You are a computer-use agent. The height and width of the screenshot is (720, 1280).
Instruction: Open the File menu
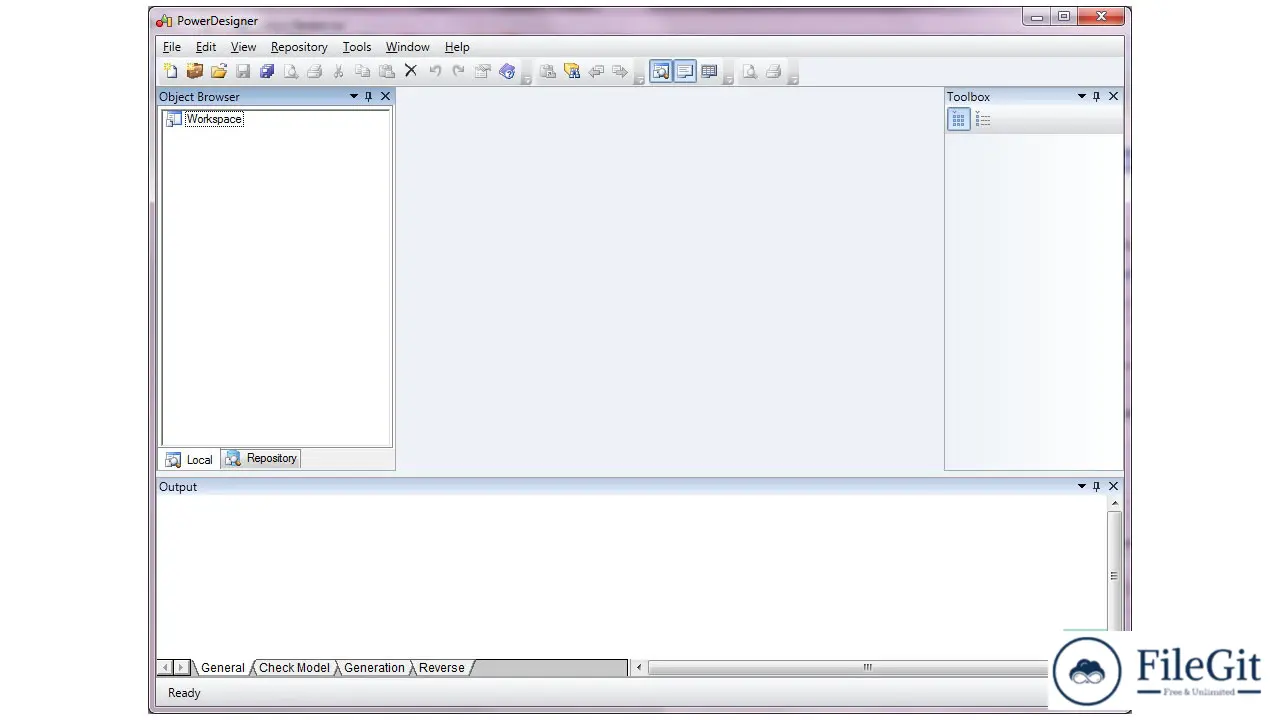pyautogui.click(x=172, y=47)
